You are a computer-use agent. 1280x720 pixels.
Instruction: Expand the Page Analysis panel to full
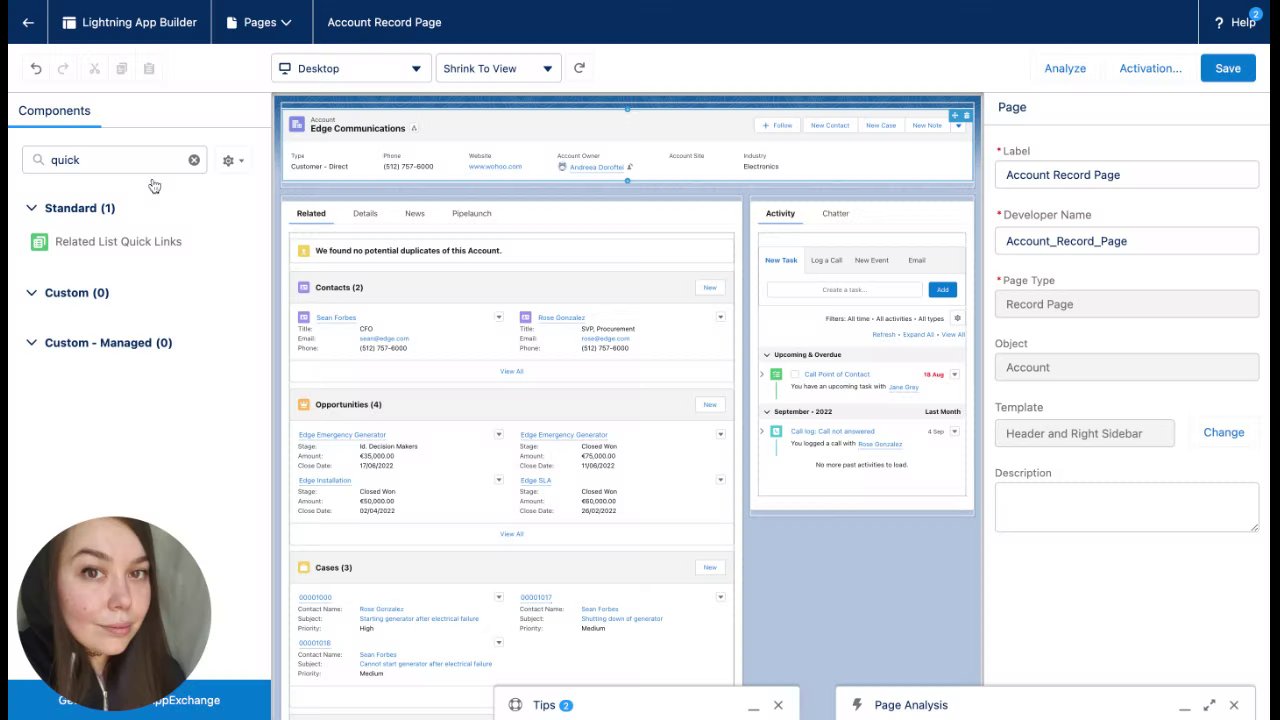tap(1209, 705)
